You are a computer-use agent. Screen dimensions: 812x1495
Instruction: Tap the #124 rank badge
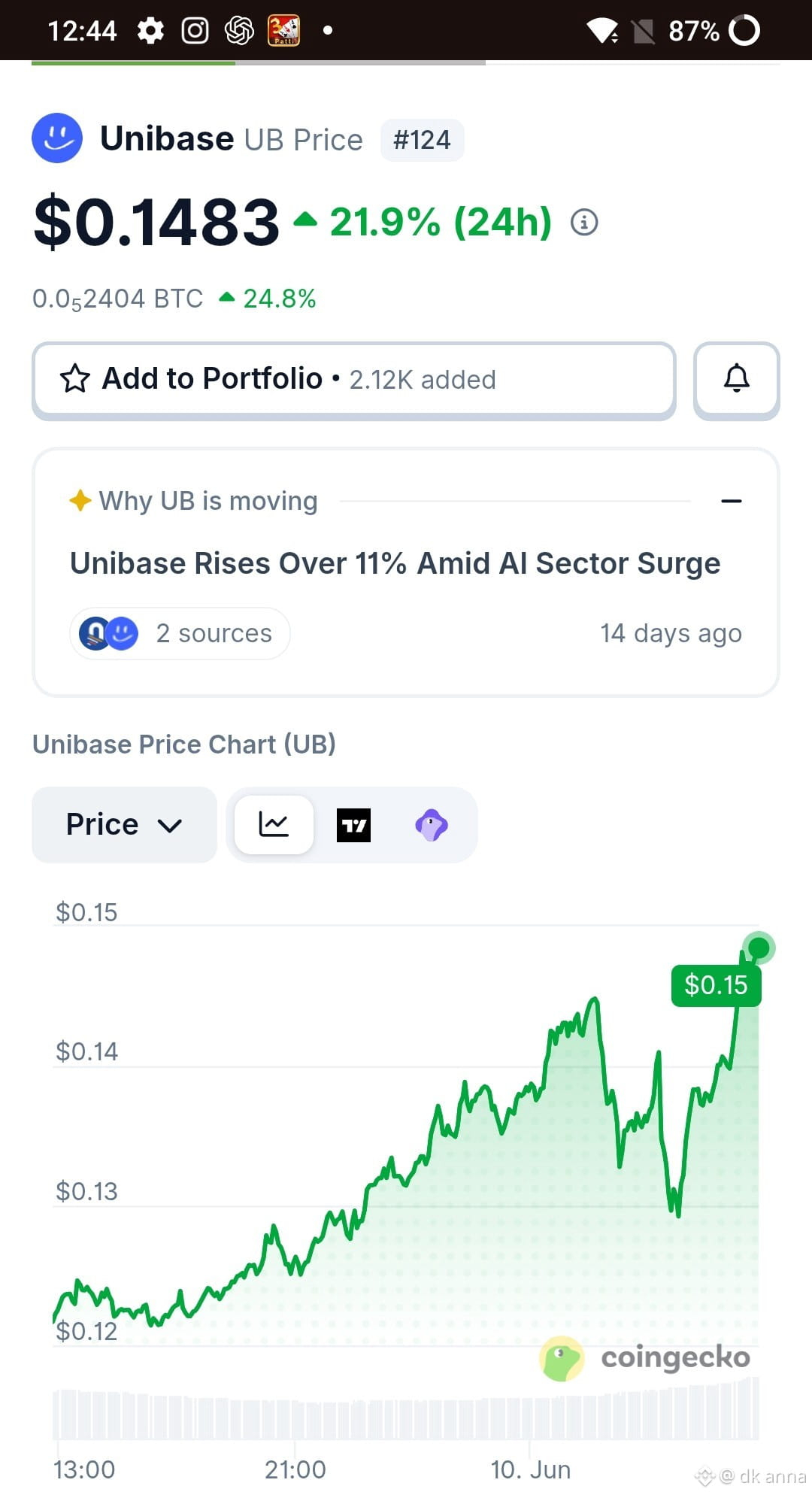point(422,140)
